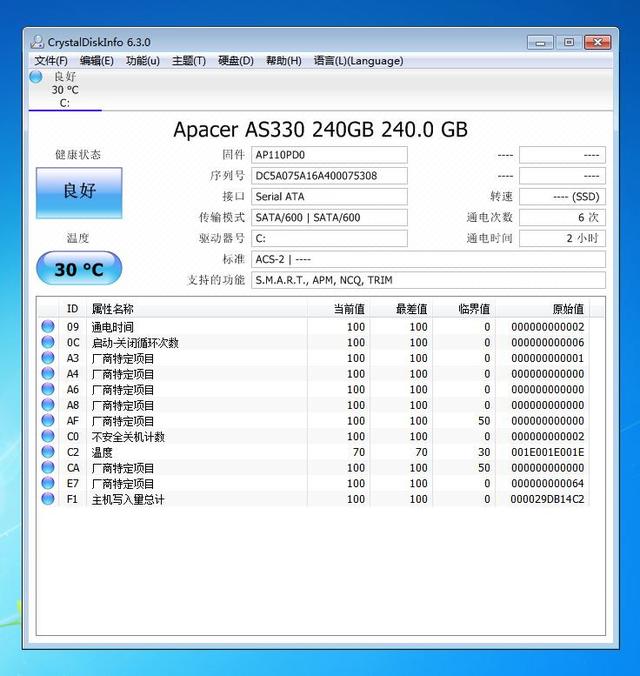Select the 温度 attribute name in row C2
Image resolution: width=640 pixels, height=676 pixels.
tap(102, 452)
